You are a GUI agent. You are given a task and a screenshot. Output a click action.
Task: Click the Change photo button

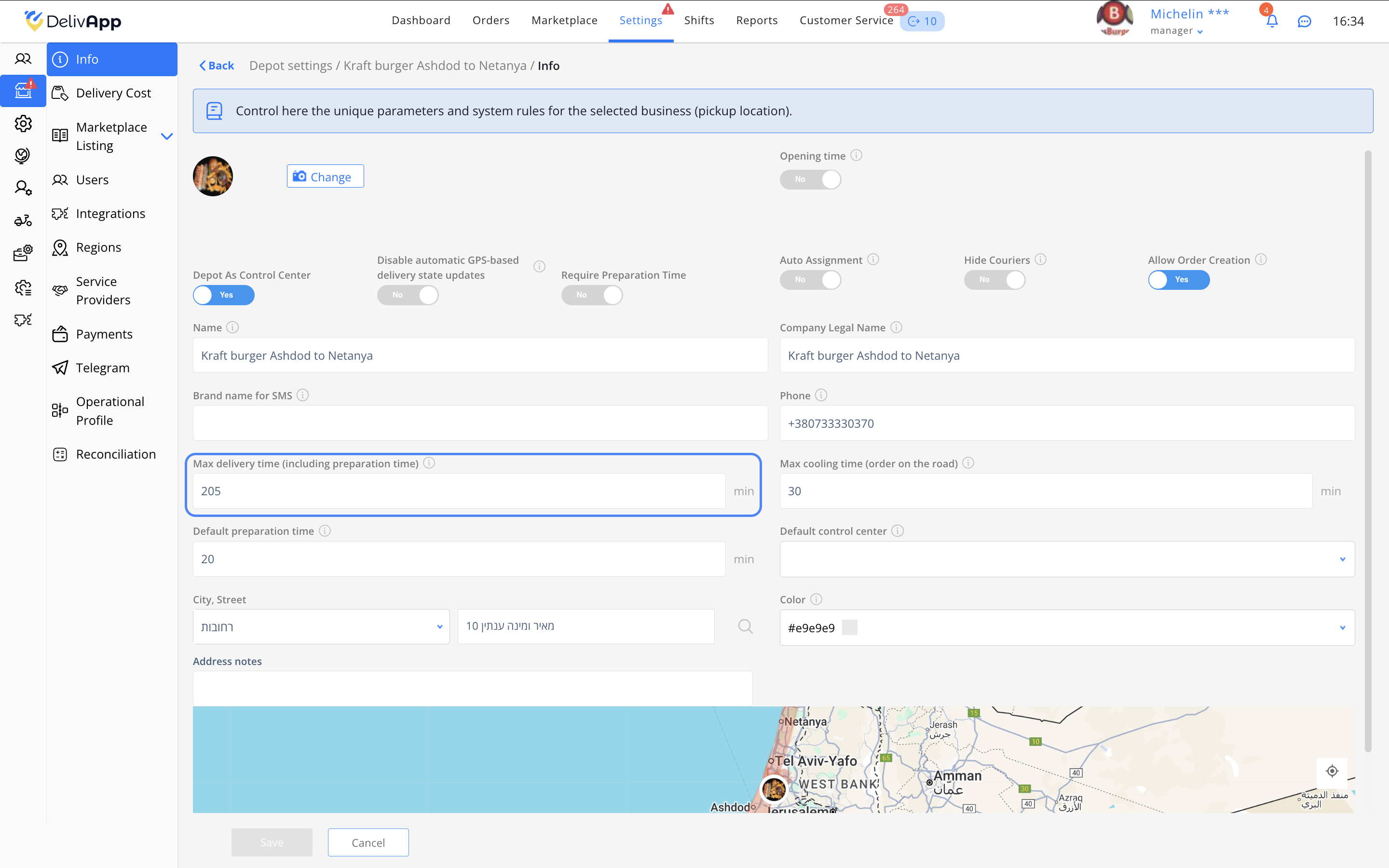click(x=325, y=177)
